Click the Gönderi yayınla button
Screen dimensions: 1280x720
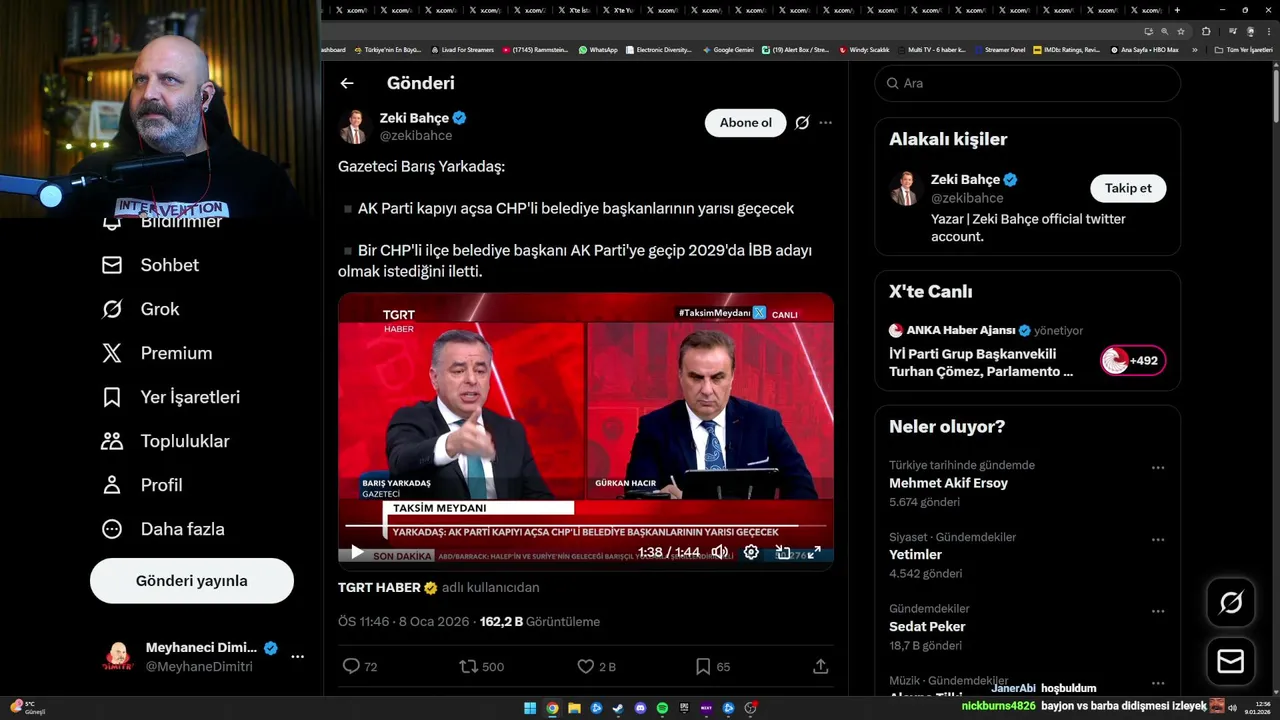(x=192, y=581)
